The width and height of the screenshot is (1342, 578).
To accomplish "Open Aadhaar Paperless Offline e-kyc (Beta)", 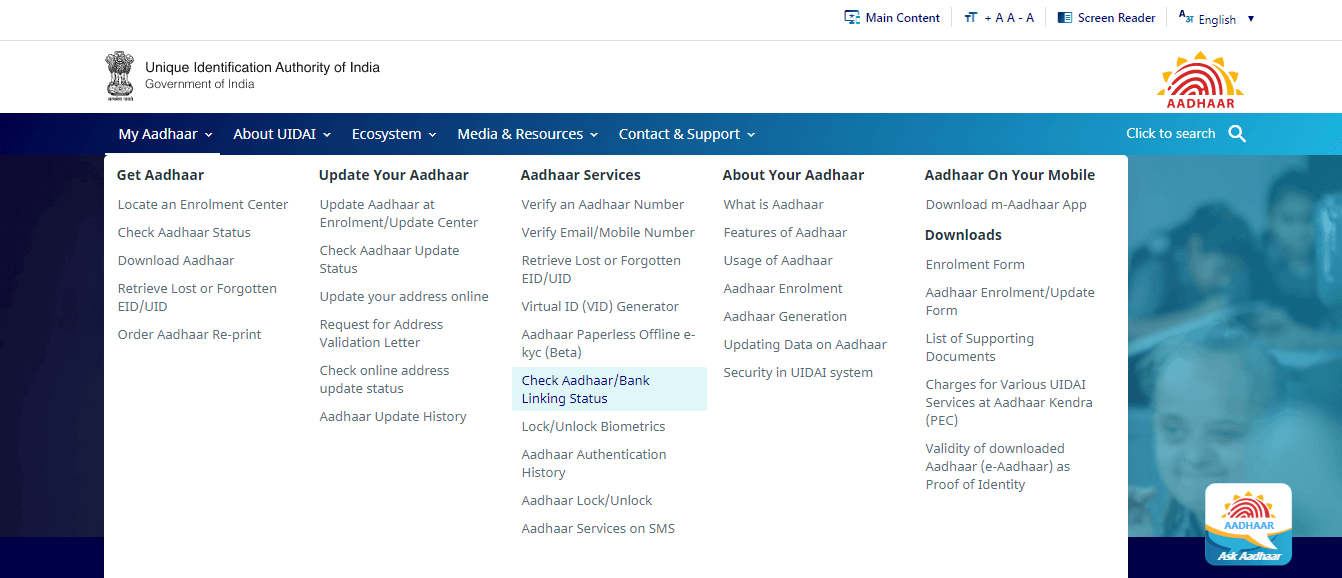I will [x=608, y=343].
